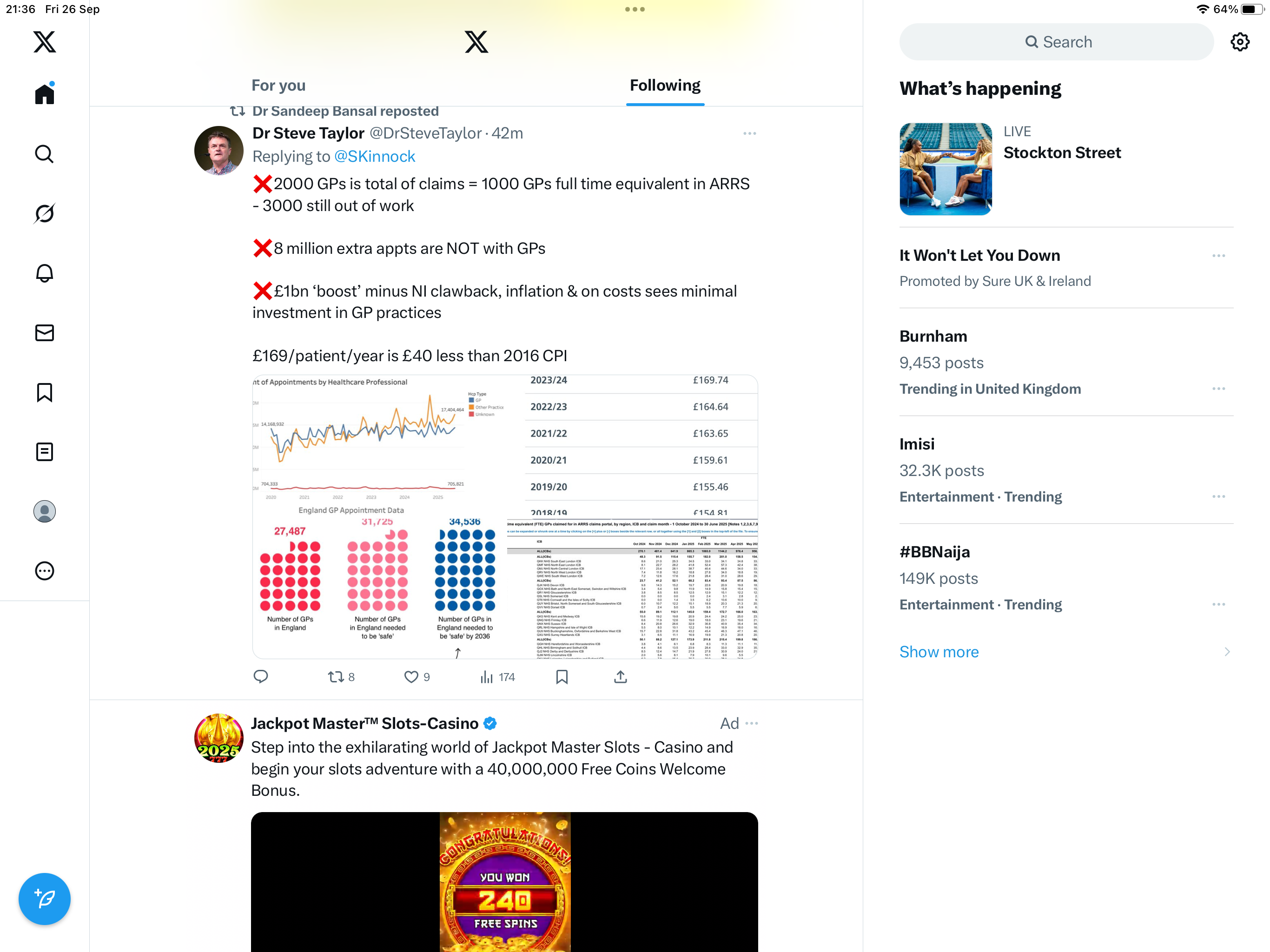Viewport: 1270px width, 952px height.
Task: Open more options on Burnham trend
Action: coord(1218,389)
